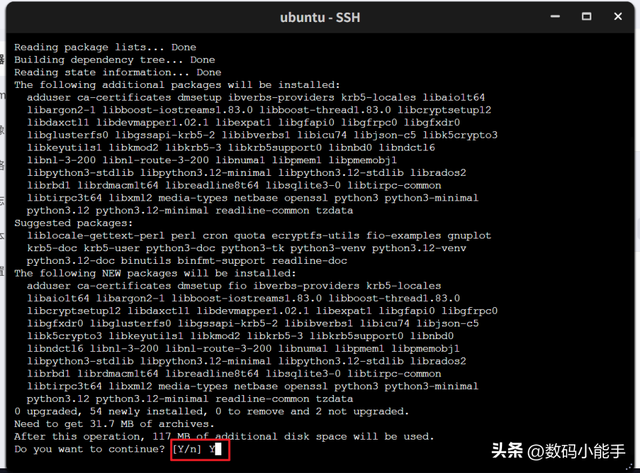This screenshot has height=473, width=640.
Task: Click 'Need to get 31.7 MB of archives.' line
Action: [115, 424]
